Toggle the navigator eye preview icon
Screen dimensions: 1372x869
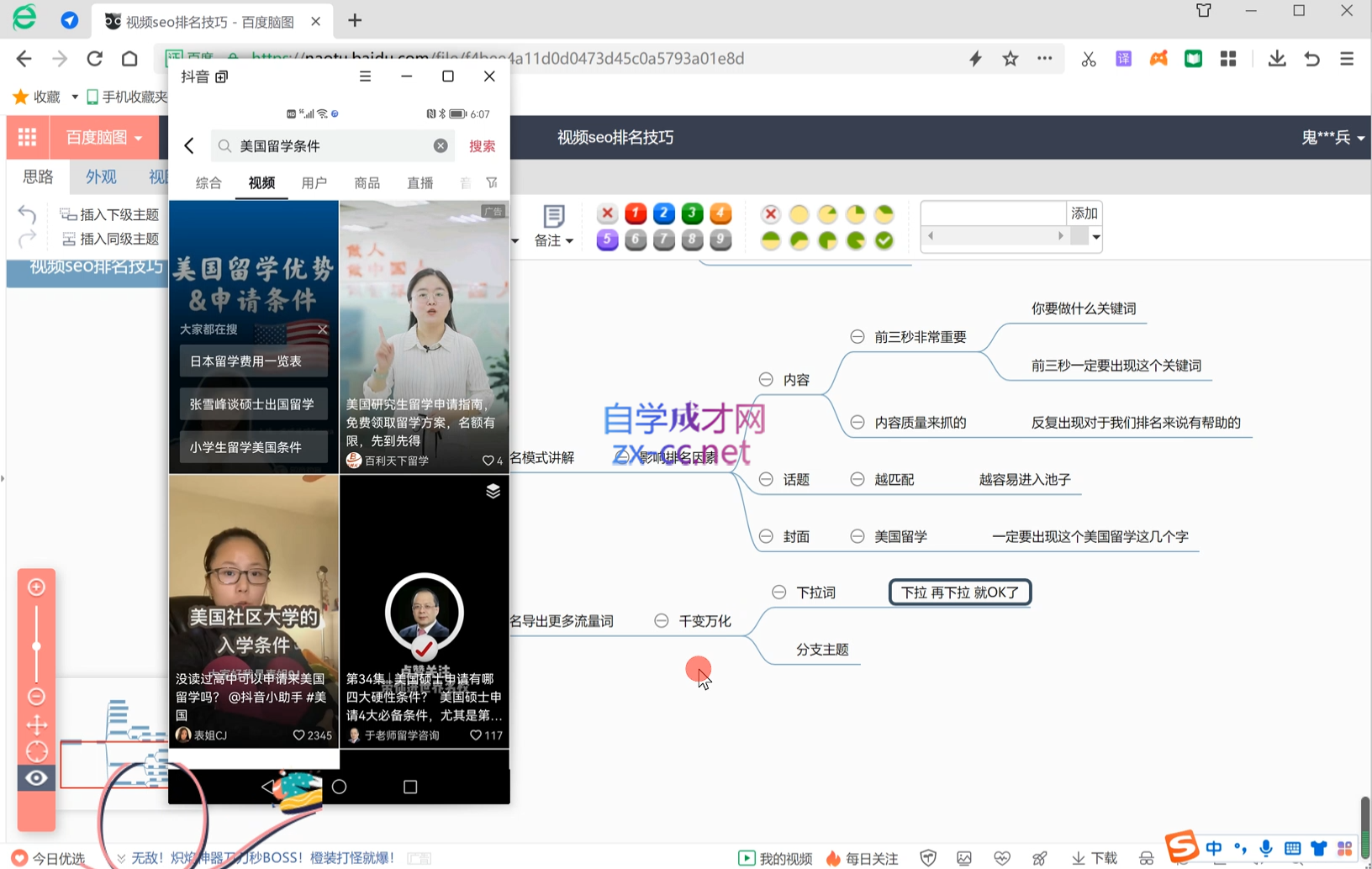point(36,778)
